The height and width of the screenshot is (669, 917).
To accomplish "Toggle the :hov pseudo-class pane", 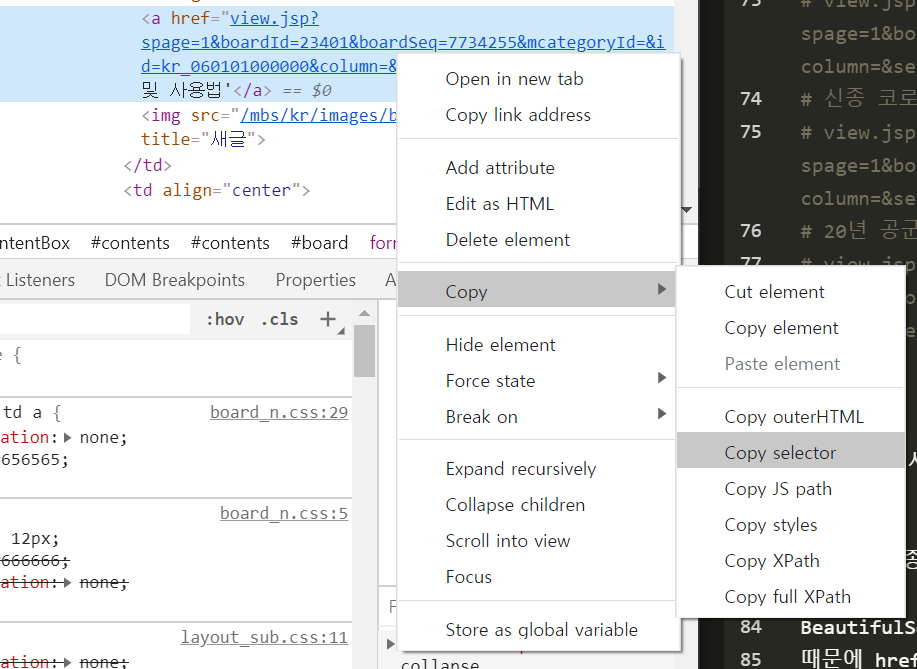I will coord(224,318).
